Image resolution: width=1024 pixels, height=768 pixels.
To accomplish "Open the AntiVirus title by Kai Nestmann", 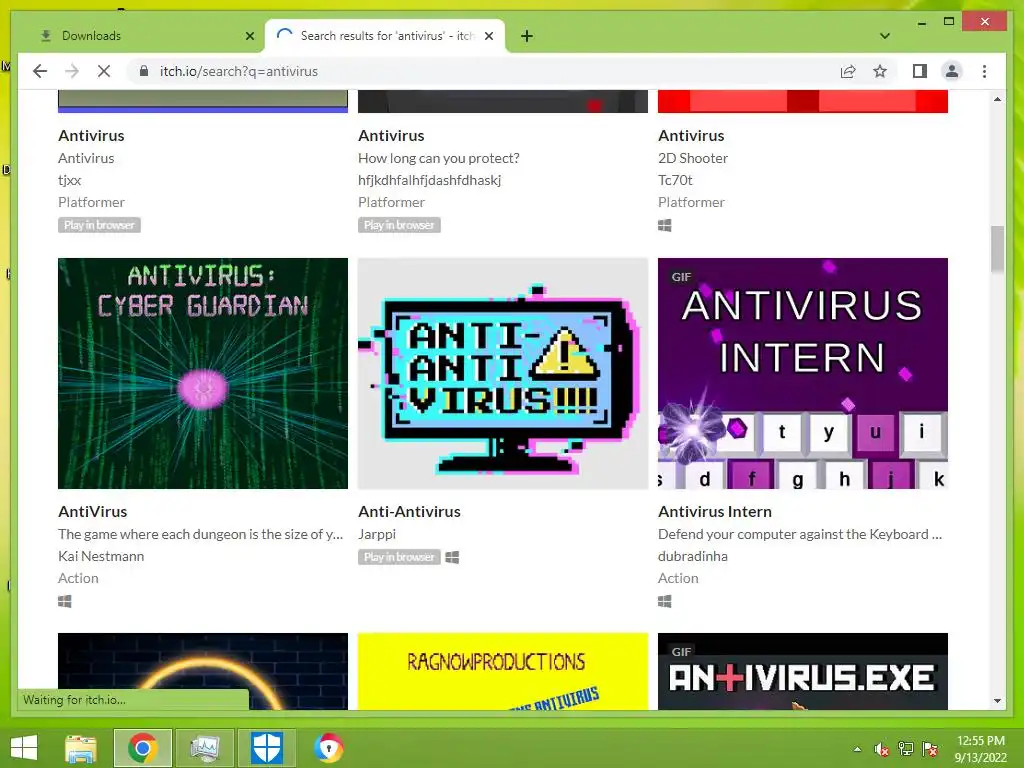I will tap(92, 511).
